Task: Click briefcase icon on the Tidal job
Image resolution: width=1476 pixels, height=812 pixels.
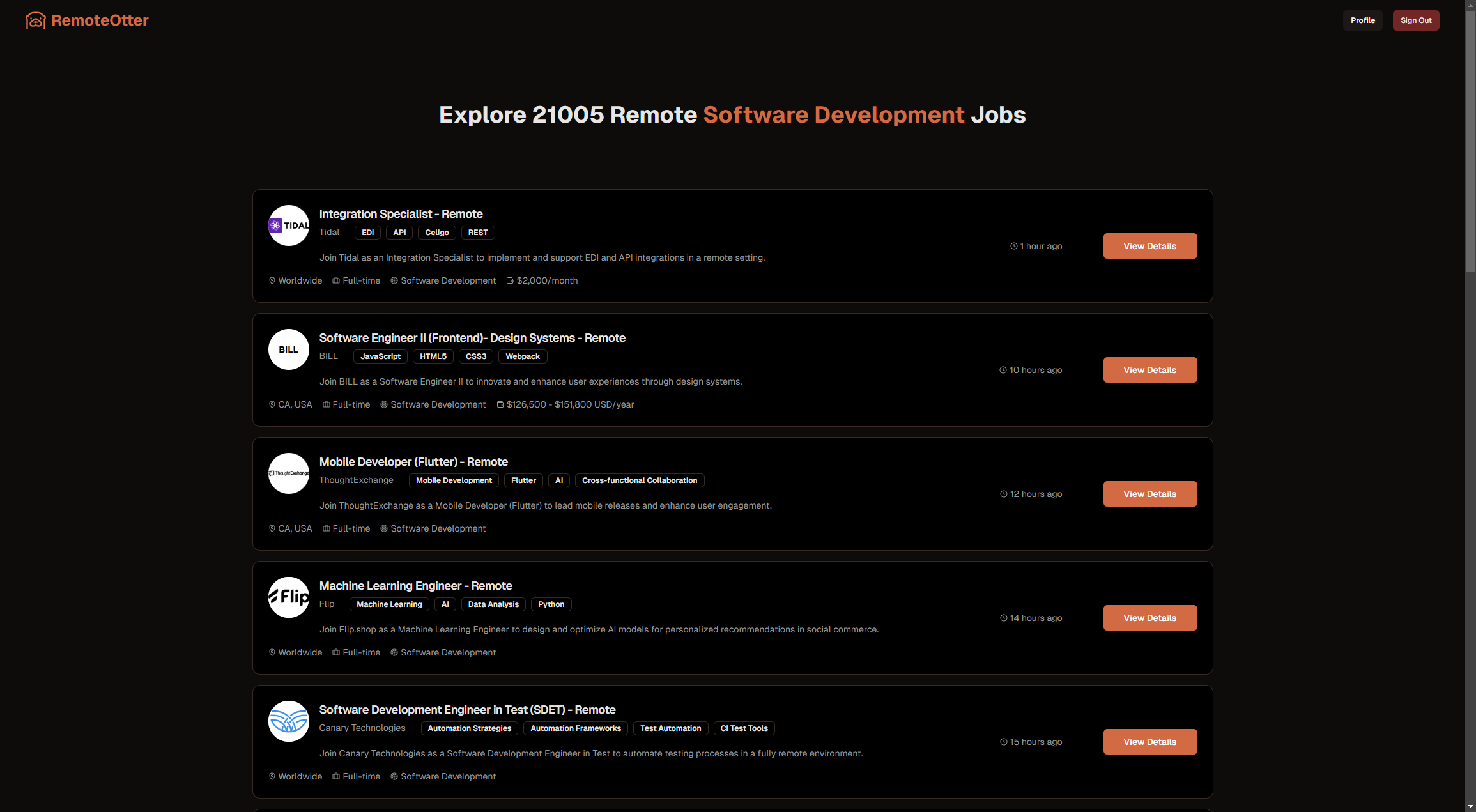Action: (336, 280)
